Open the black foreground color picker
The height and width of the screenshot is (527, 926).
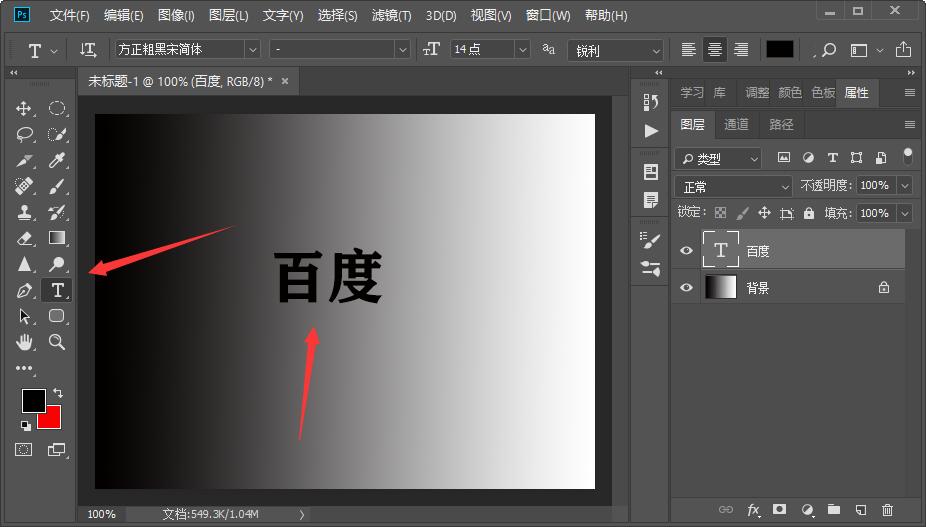34,401
